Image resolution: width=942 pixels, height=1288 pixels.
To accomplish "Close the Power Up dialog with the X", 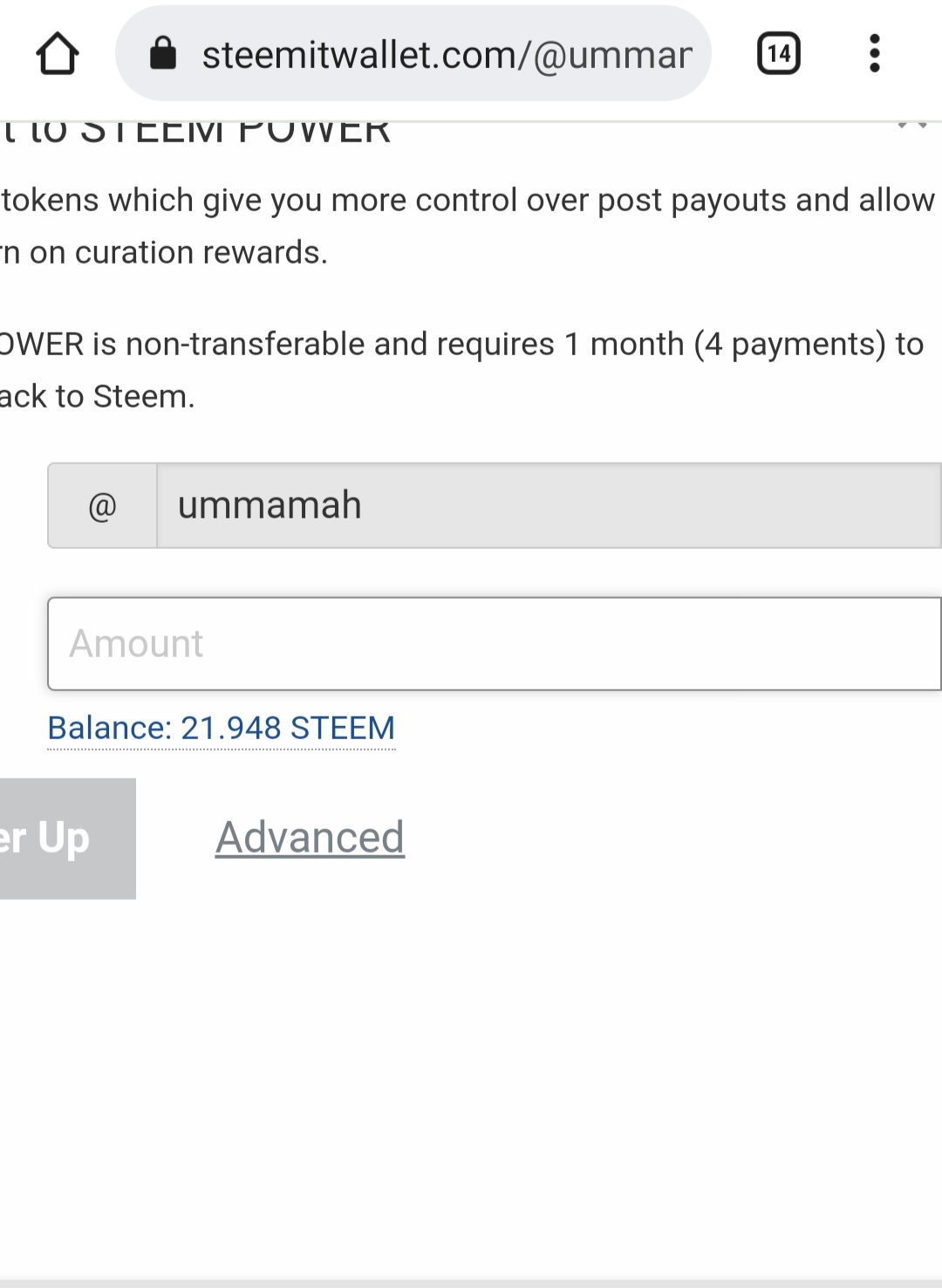I will point(912,127).
